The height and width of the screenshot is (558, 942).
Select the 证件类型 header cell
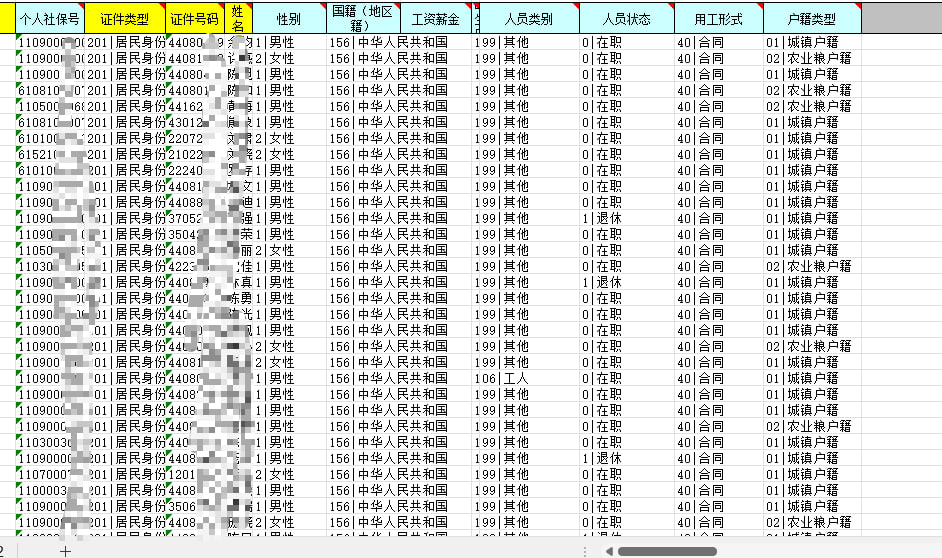coord(125,19)
